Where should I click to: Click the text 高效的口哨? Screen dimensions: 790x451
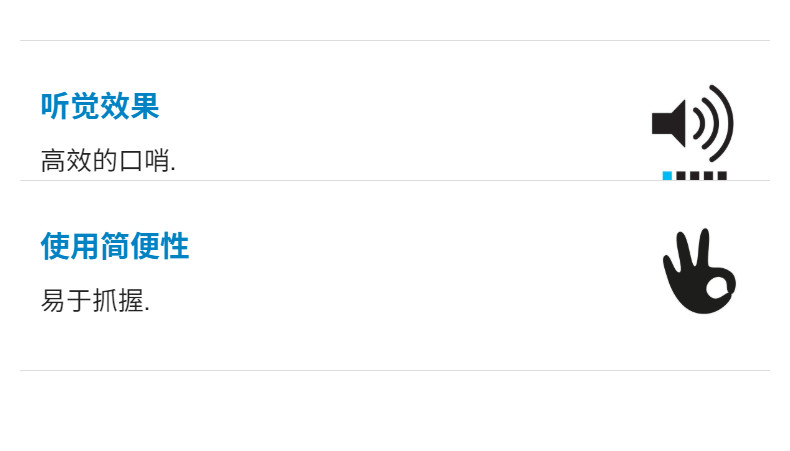pyautogui.click(x=108, y=160)
